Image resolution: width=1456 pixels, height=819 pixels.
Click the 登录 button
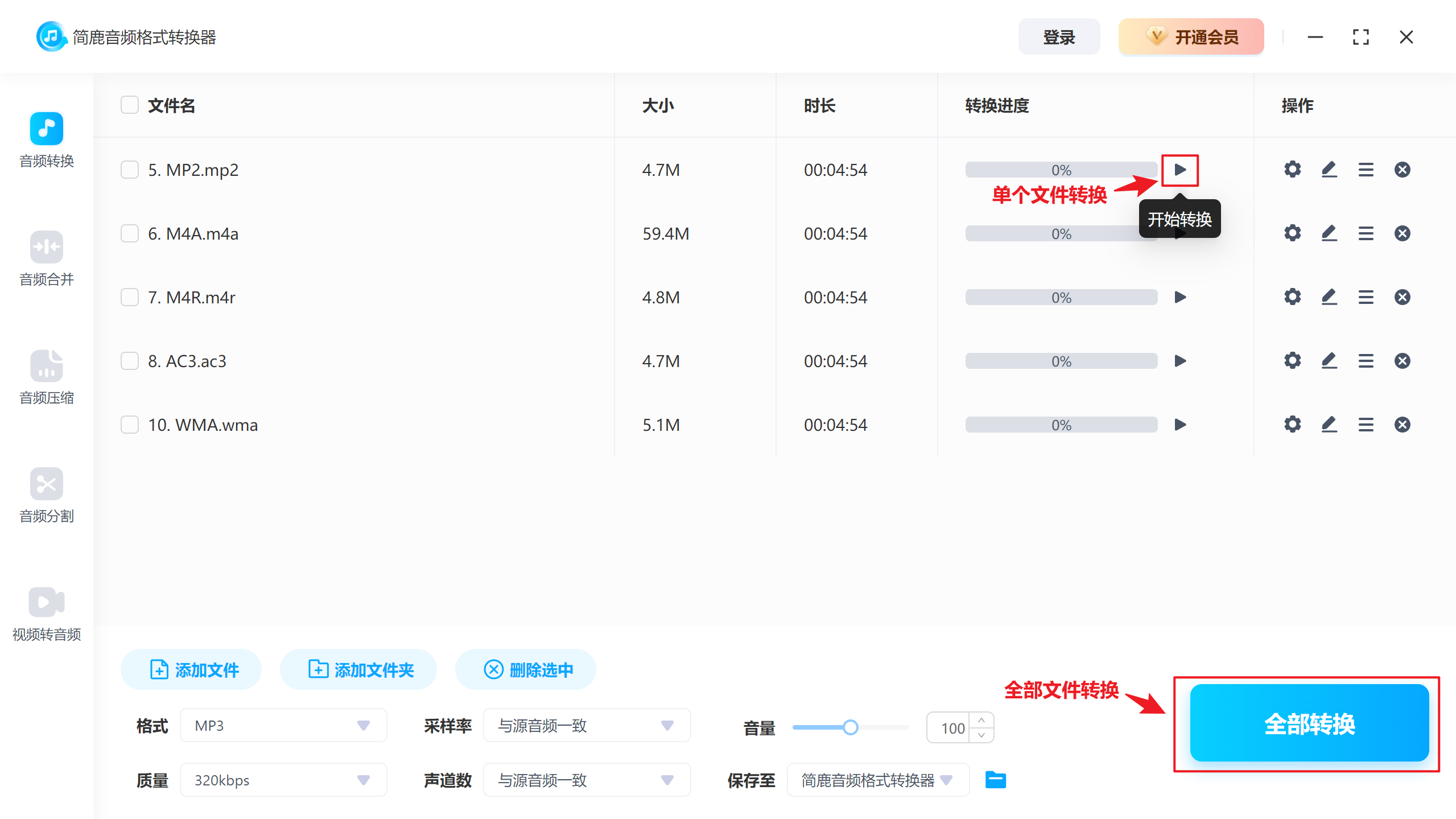(x=1059, y=36)
